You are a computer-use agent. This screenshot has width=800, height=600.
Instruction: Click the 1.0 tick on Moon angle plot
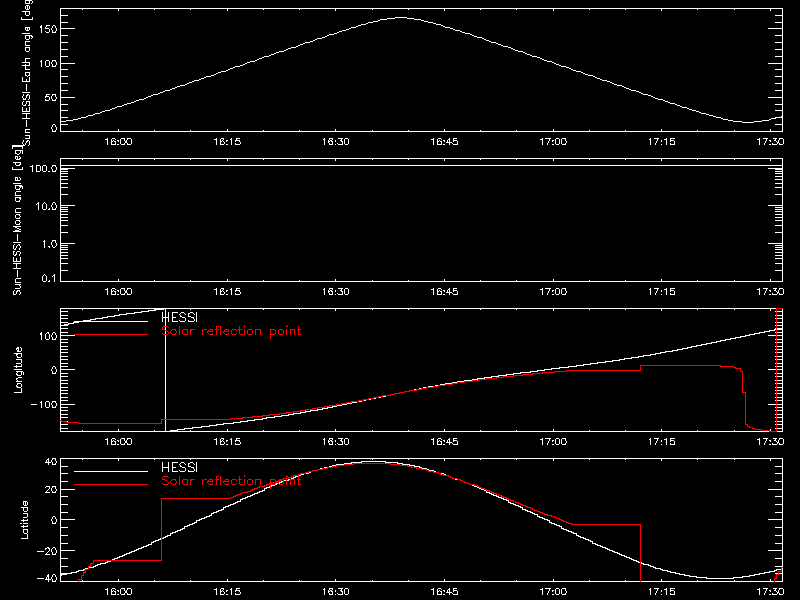click(x=49, y=244)
